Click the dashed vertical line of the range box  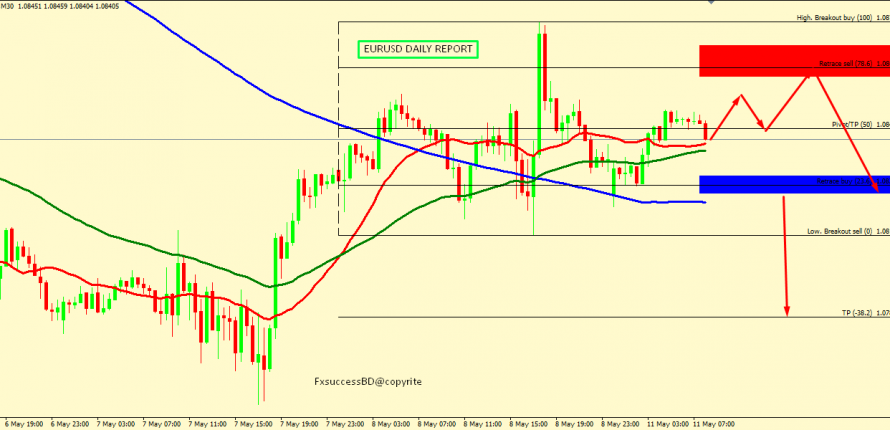[339, 130]
